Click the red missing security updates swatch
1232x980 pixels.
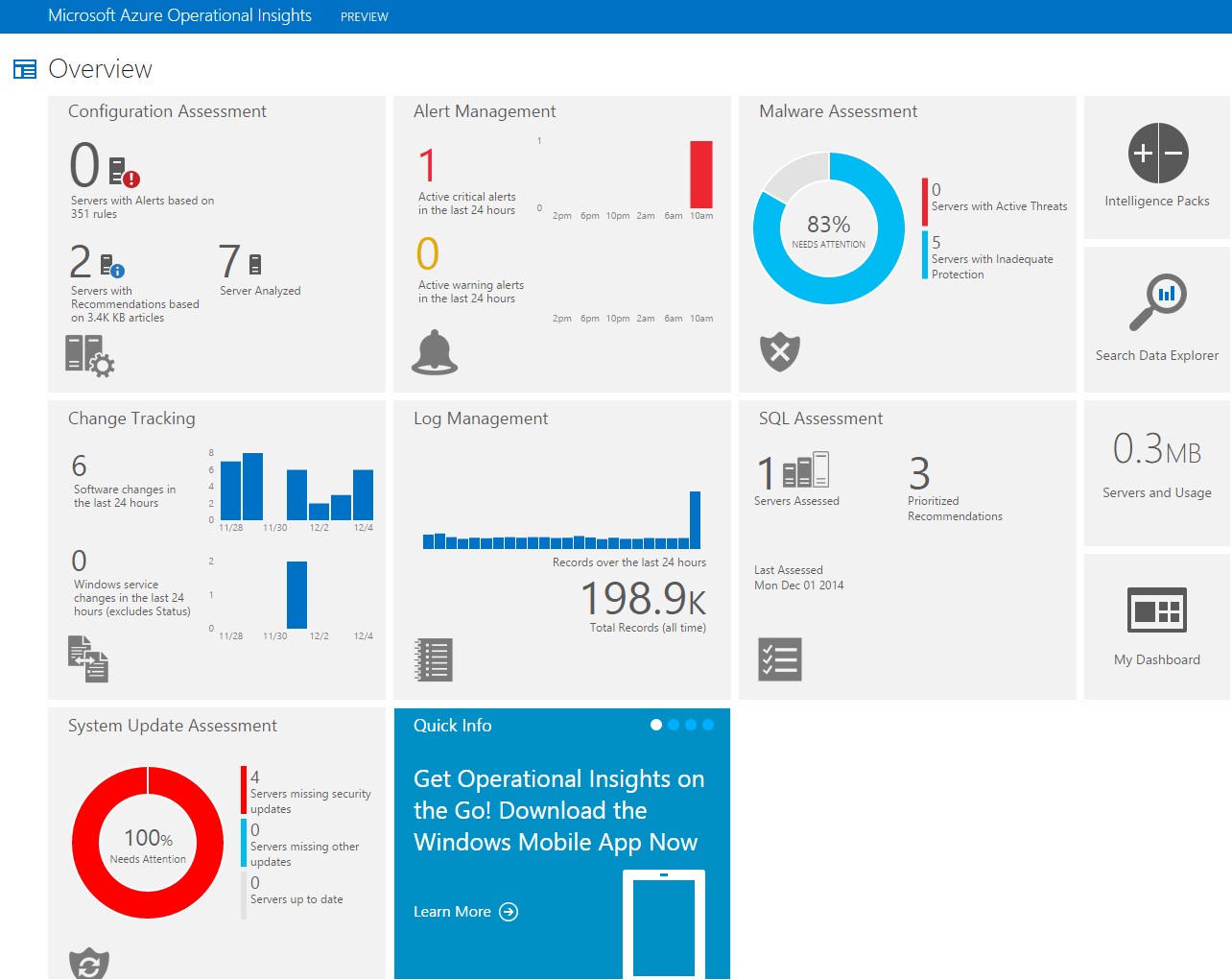point(244,791)
